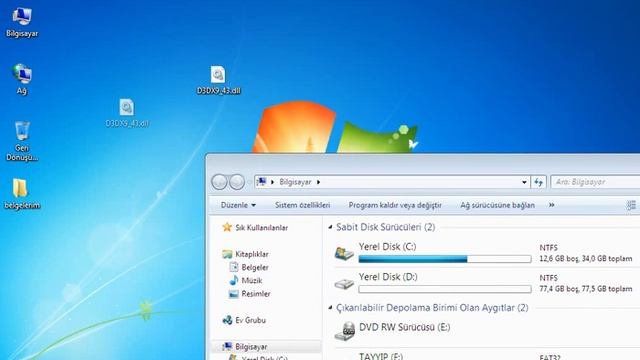Click the Müzik note icon in sidebar
Image resolution: width=640 pixels, height=360 pixels.
(233, 280)
